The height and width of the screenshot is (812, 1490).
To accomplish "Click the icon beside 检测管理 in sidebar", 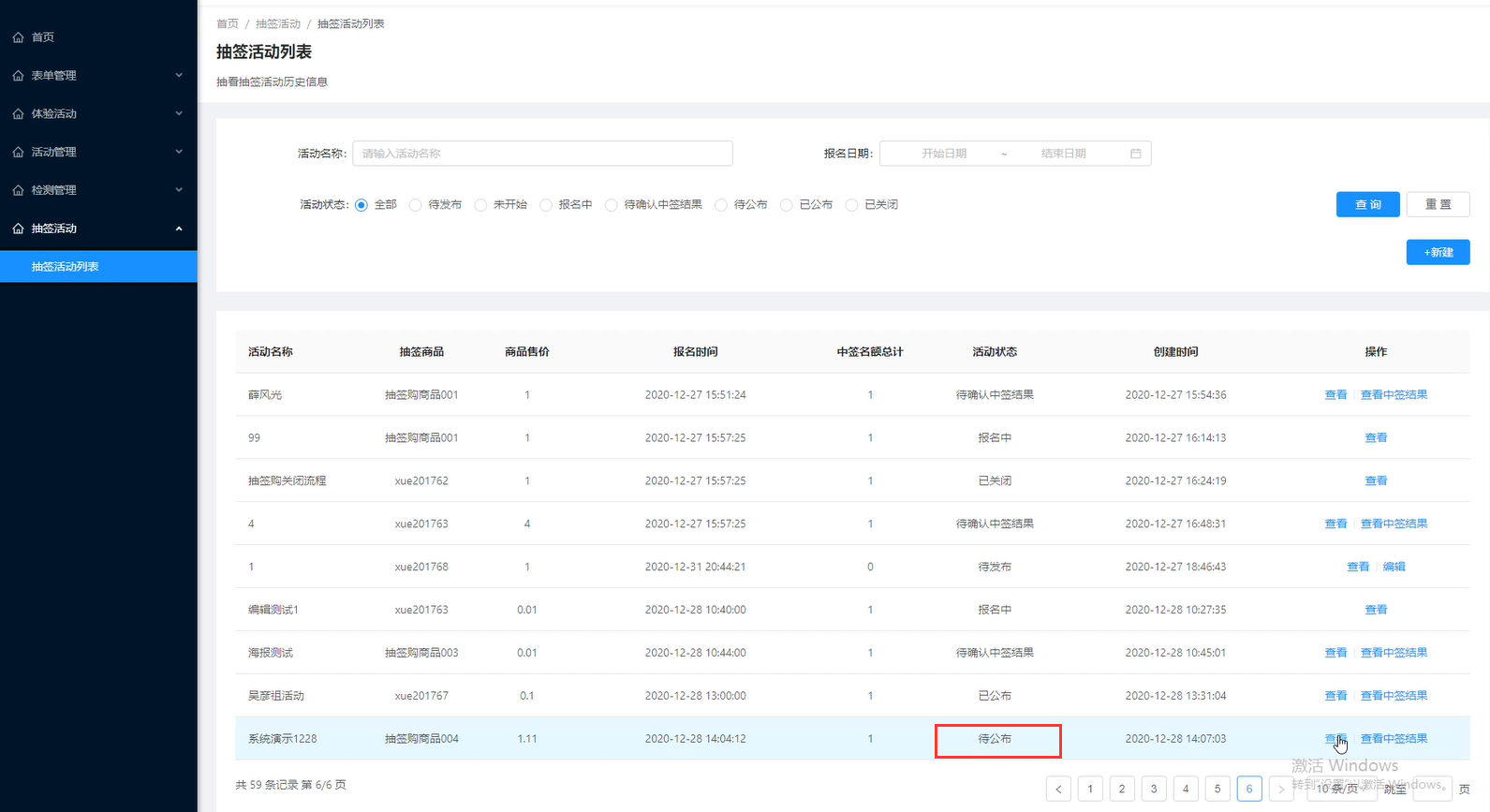I will (18, 190).
